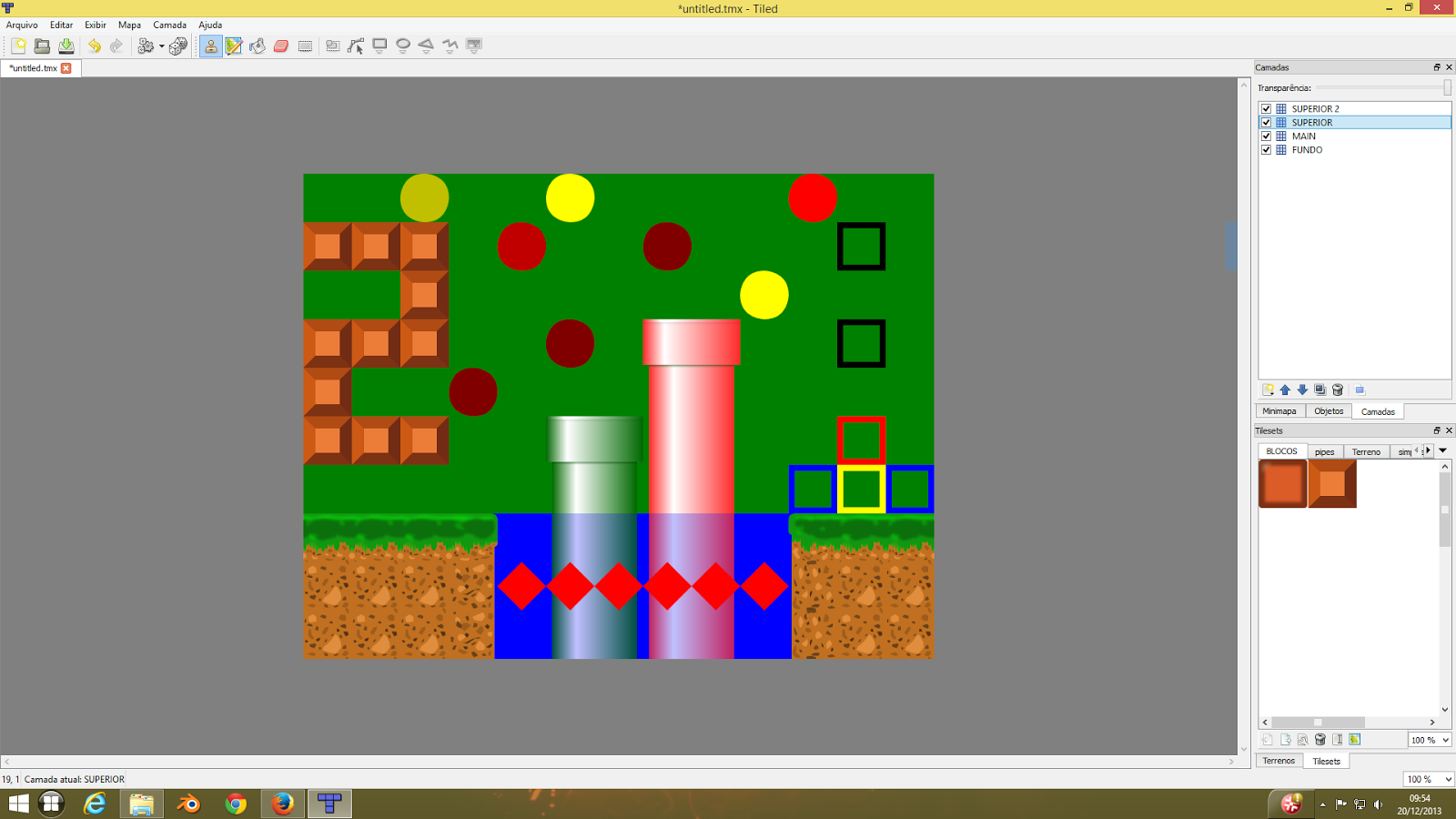Switch to the Terrenos tab
Screen dimensions: 1456x819
tap(1279, 761)
